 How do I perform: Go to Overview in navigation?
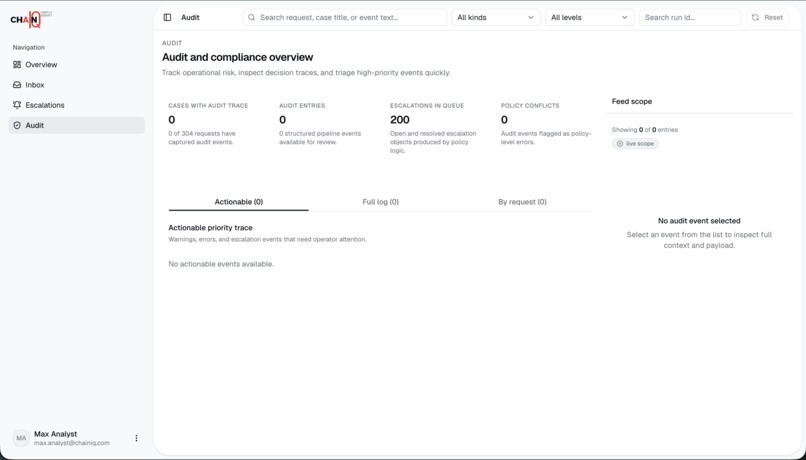[x=77, y=65]
